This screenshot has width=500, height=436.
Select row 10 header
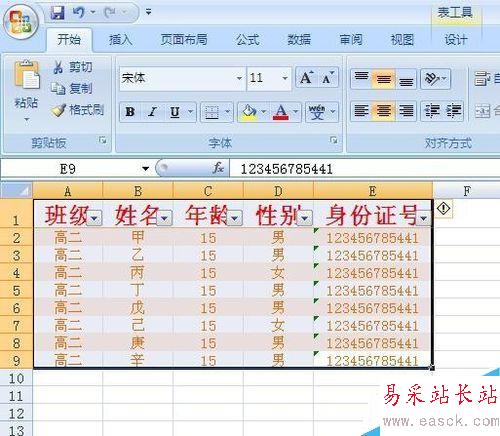[x=16, y=379]
